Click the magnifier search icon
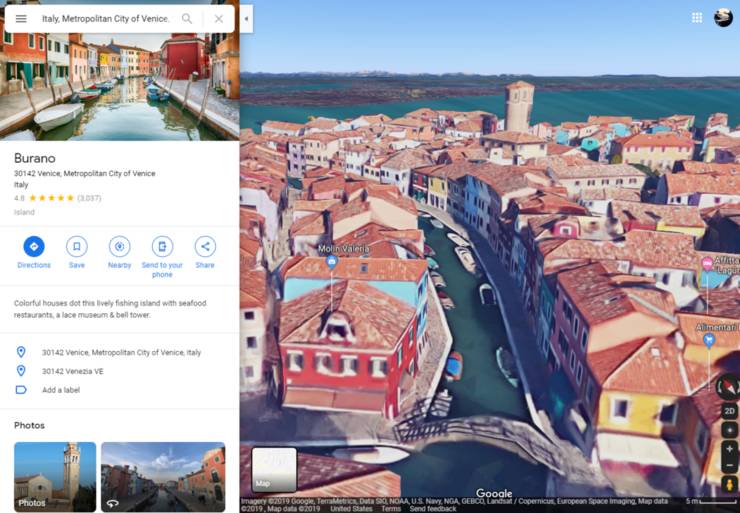Viewport: 740px width, 513px height. click(187, 19)
